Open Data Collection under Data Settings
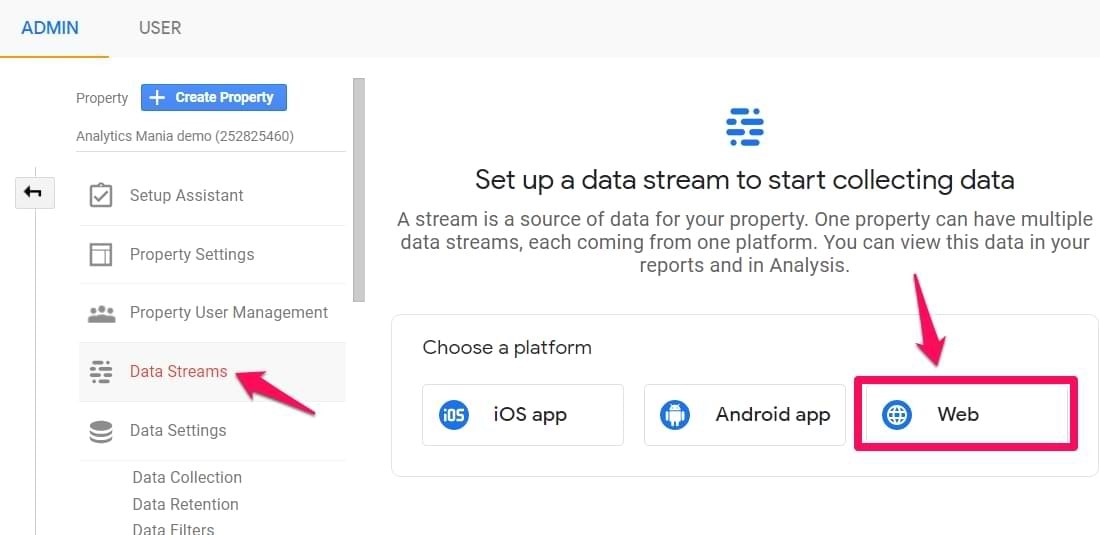Viewport: 1100px width, 535px height. pyautogui.click(x=187, y=478)
